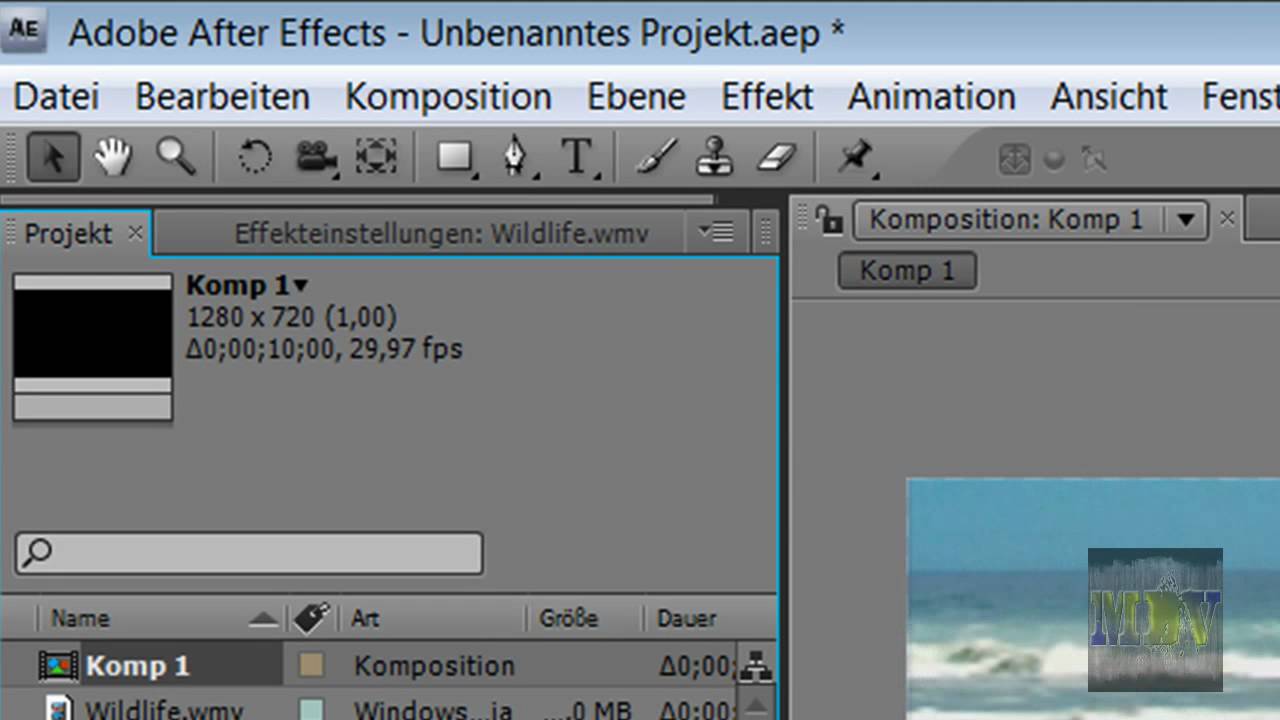The image size is (1280, 720).
Task: Expand the Komp 1 name dropdown arrow
Action: point(300,286)
